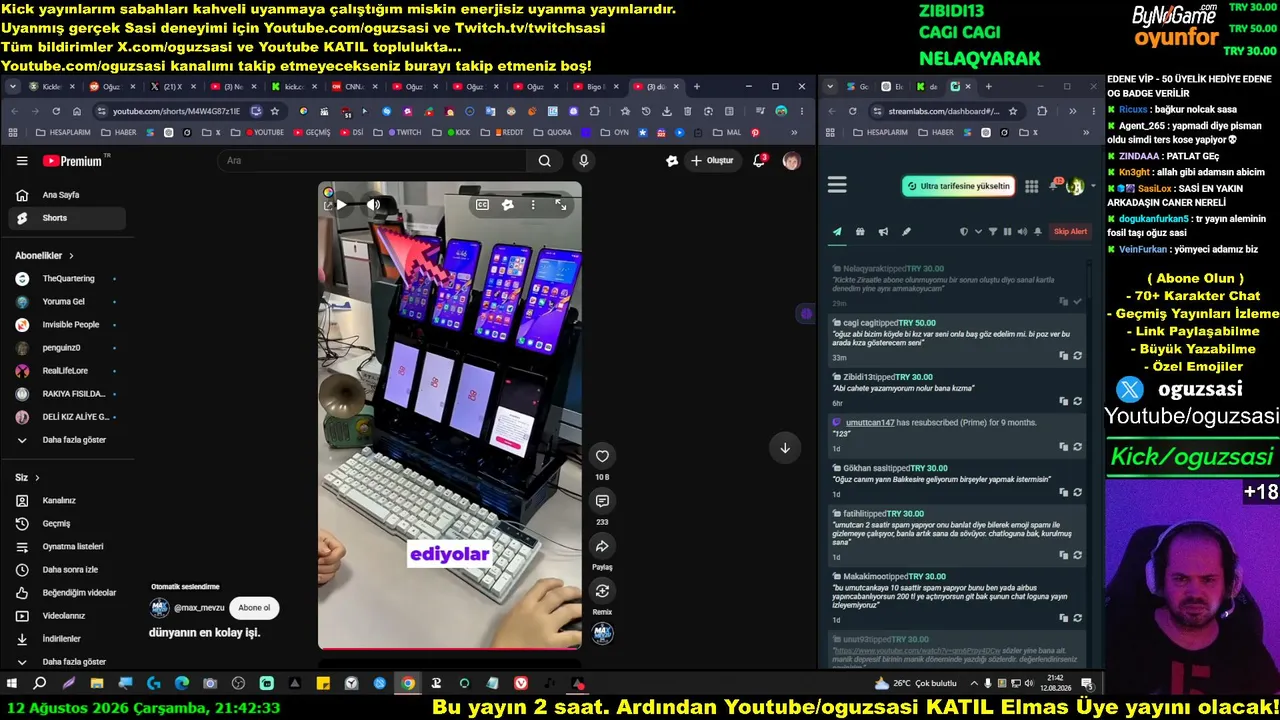Screen dimensions: 1280x720
Task: Go to Ana Sayfa in YouTube sidebar
Action: [x=68, y=195]
